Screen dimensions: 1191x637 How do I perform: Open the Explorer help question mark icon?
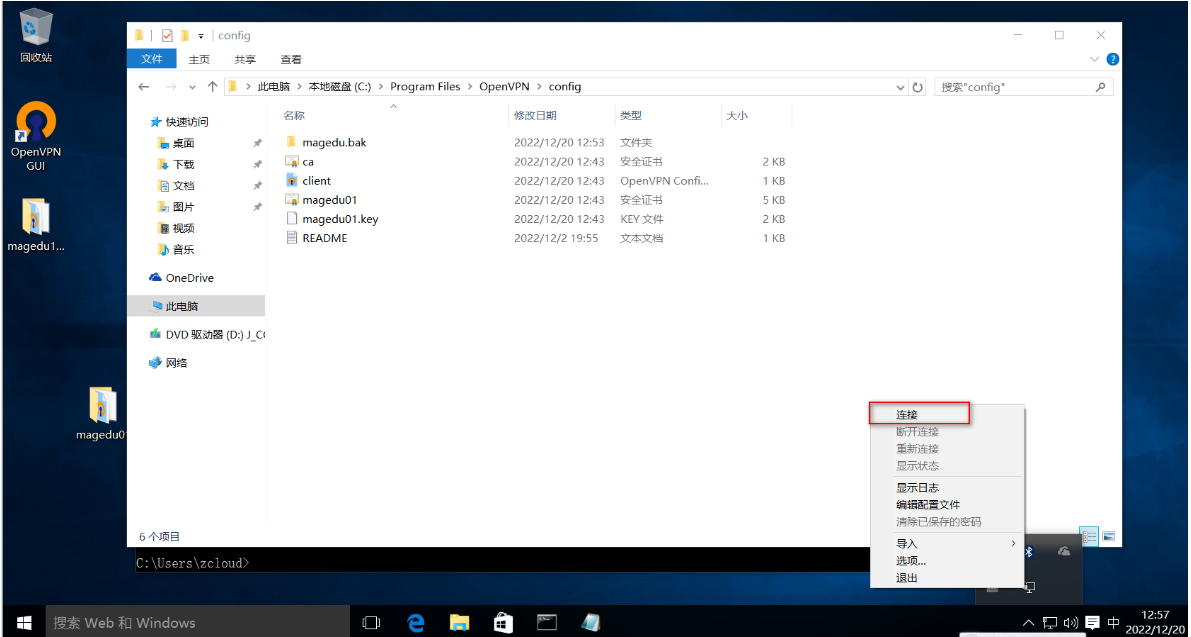tap(1112, 59)
